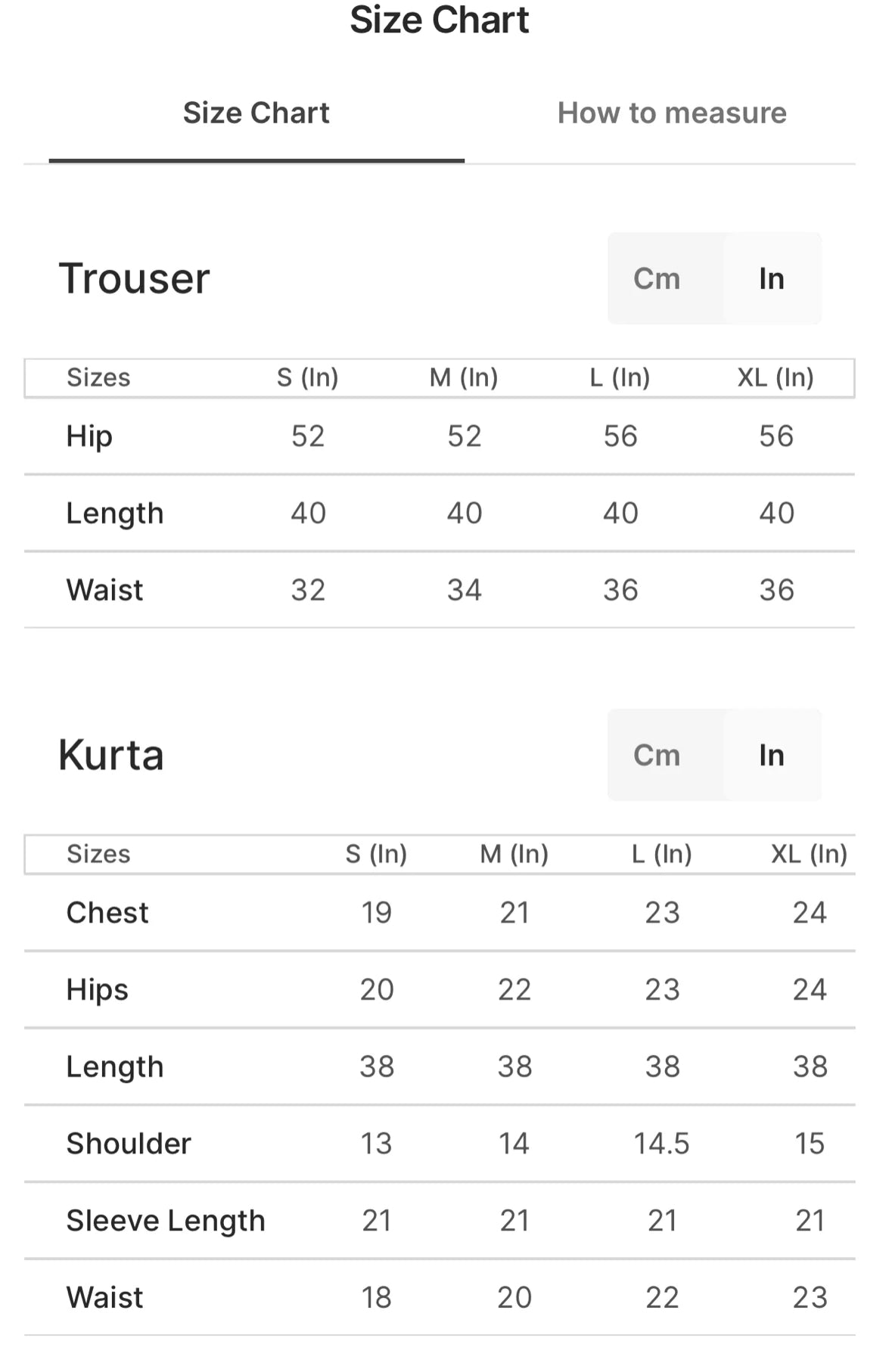This screenshot has height=1372, width=889.
Task: Click the XL (In) header in Trouser table
Action: (776, 377)
